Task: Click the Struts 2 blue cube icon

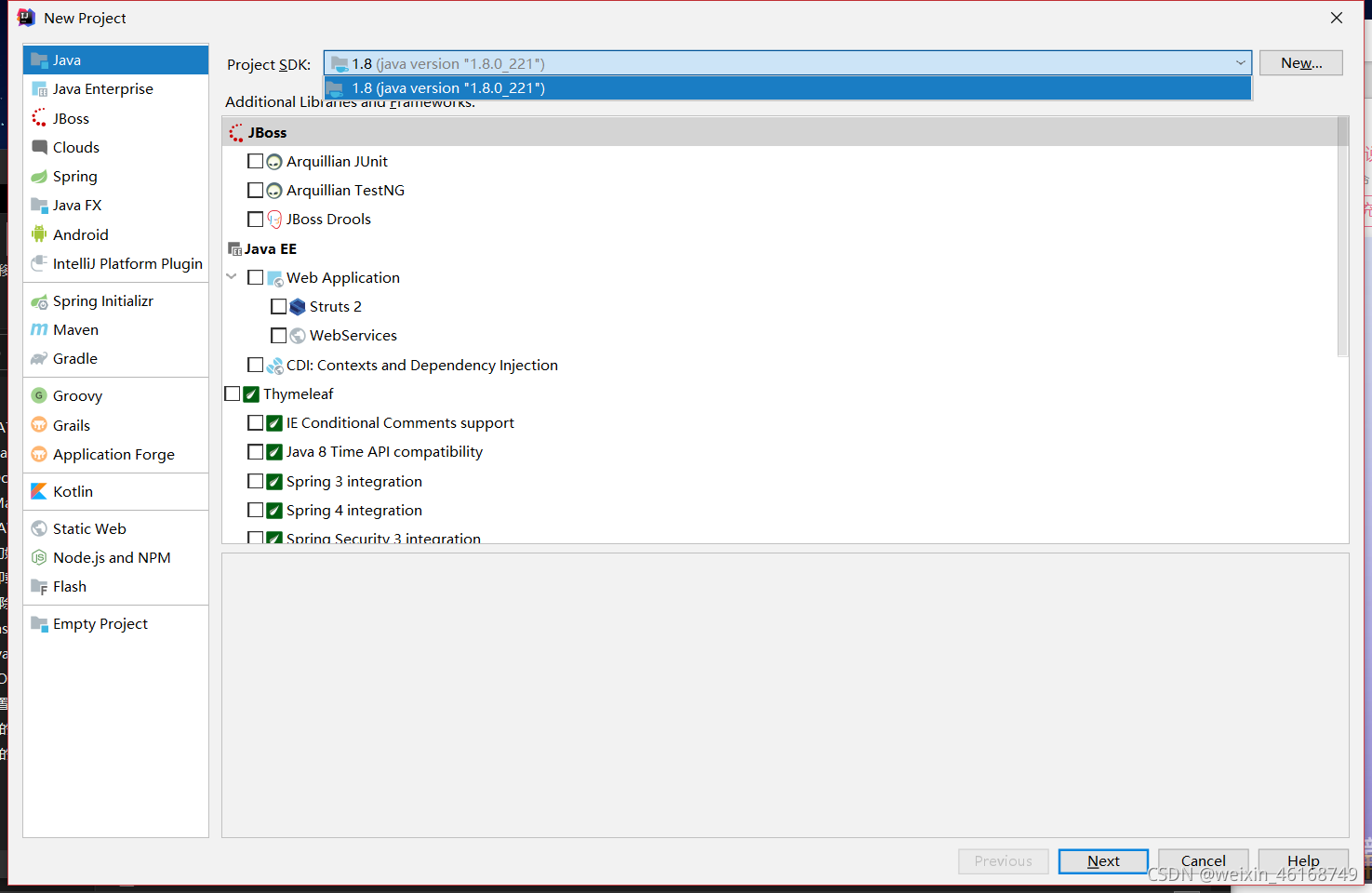Action: [x=298, y=307]
